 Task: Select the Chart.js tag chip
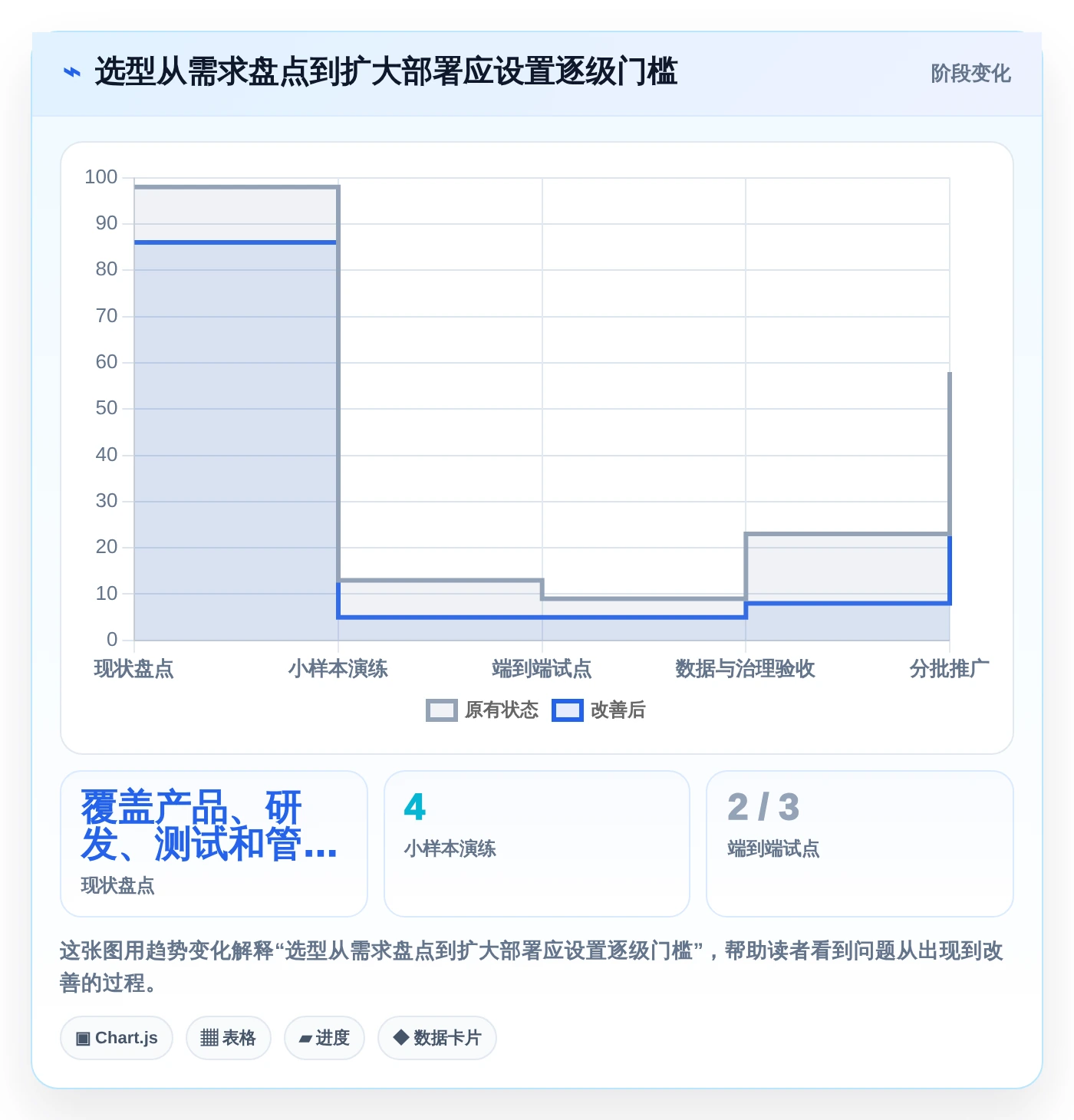(x=117, y=1038)
